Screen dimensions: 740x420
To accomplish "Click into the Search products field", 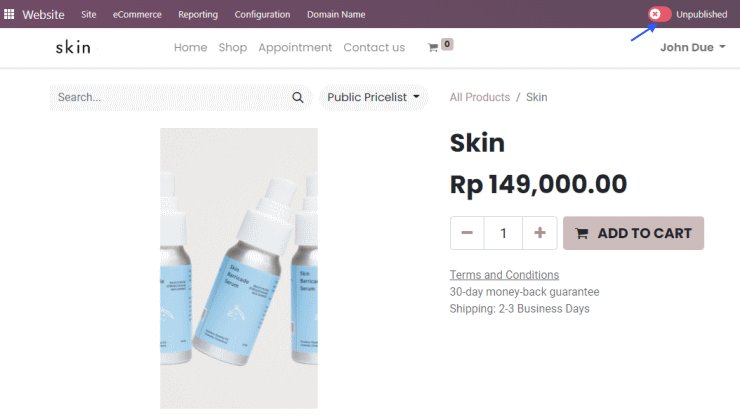I will (172, 98).
